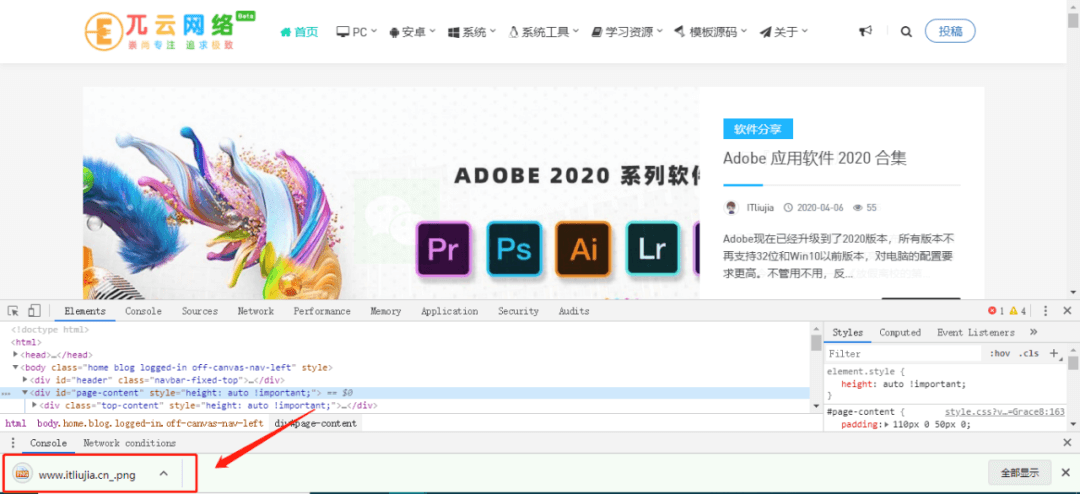This screenshot has height=494, width=1080.
Task: Expand the head element node
Action: (15, 355)
